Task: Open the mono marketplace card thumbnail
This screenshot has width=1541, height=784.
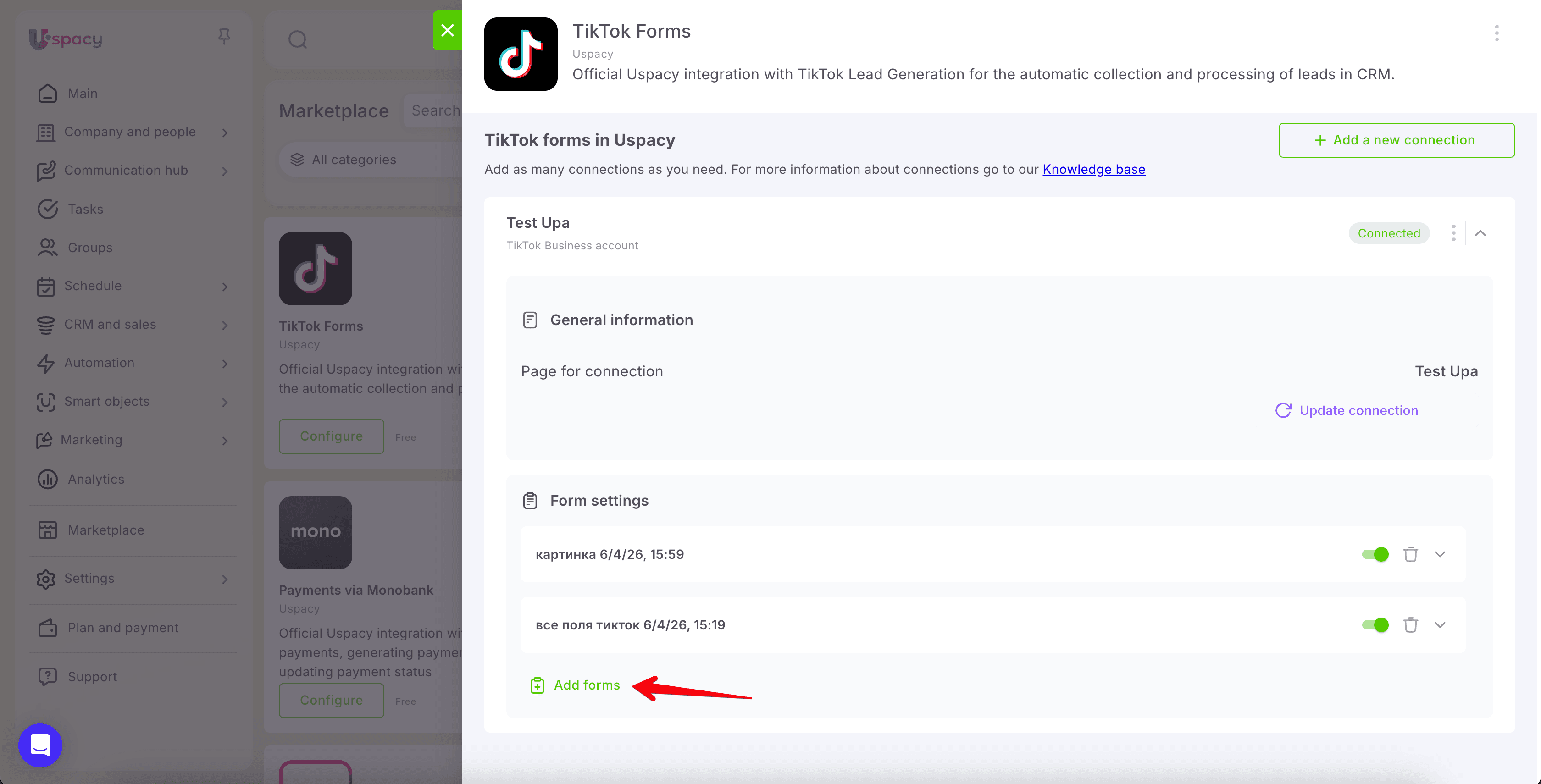Action: (315, 532)
